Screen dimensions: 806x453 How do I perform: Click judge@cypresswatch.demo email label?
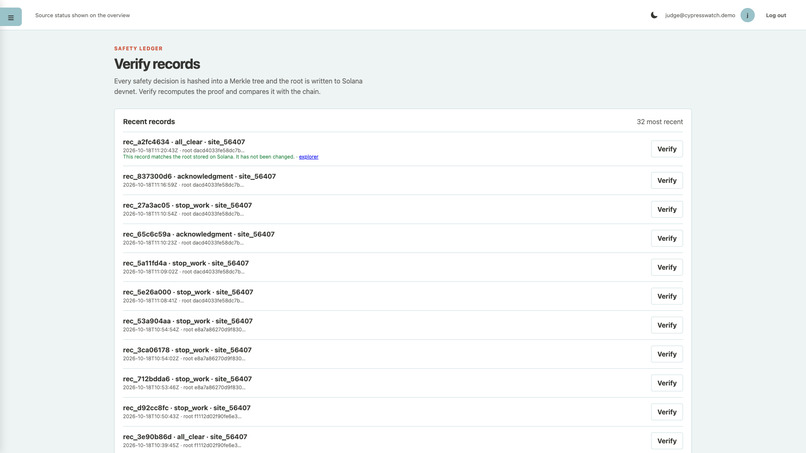700,15
